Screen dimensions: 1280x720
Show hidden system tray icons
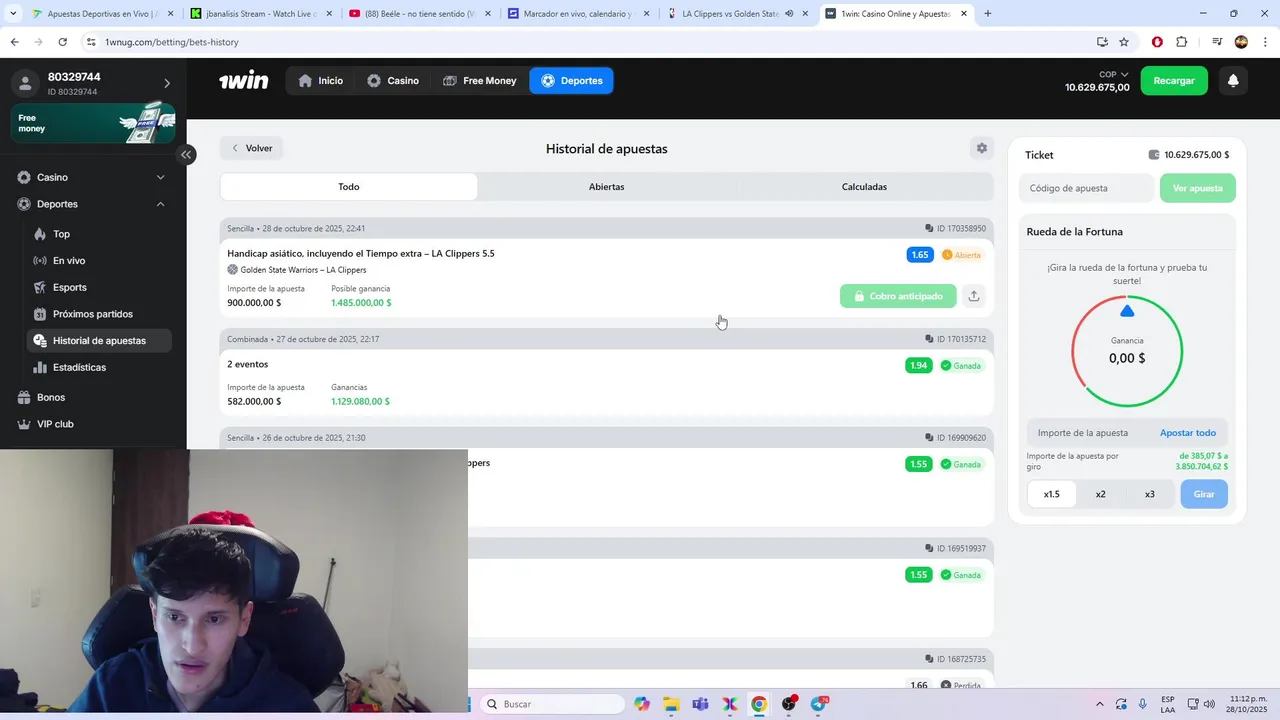1100,704
